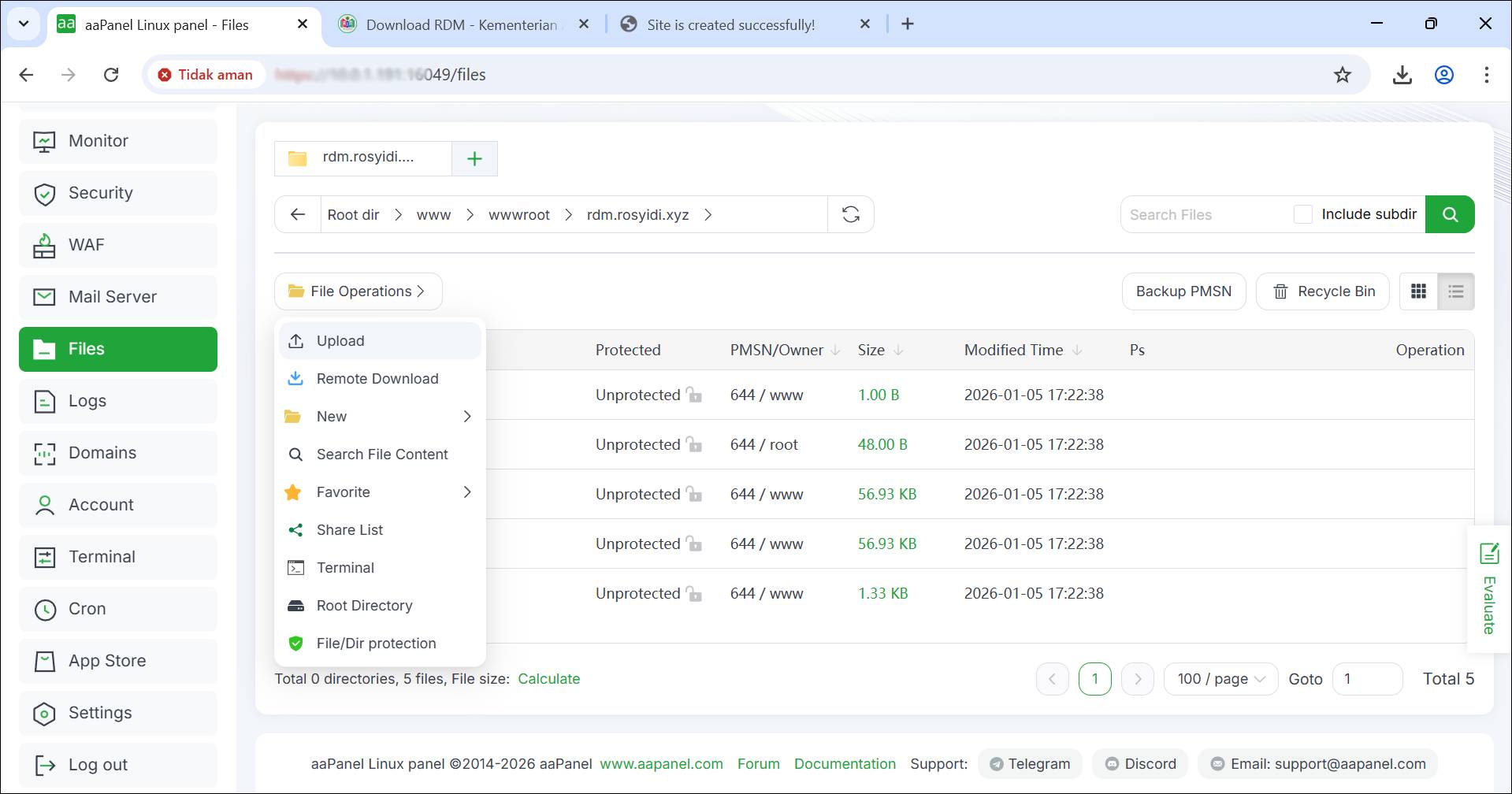This screenshot has height=794, width=1512.
Task: Click the green search magnifier button
Action: tap(1450, 214)
